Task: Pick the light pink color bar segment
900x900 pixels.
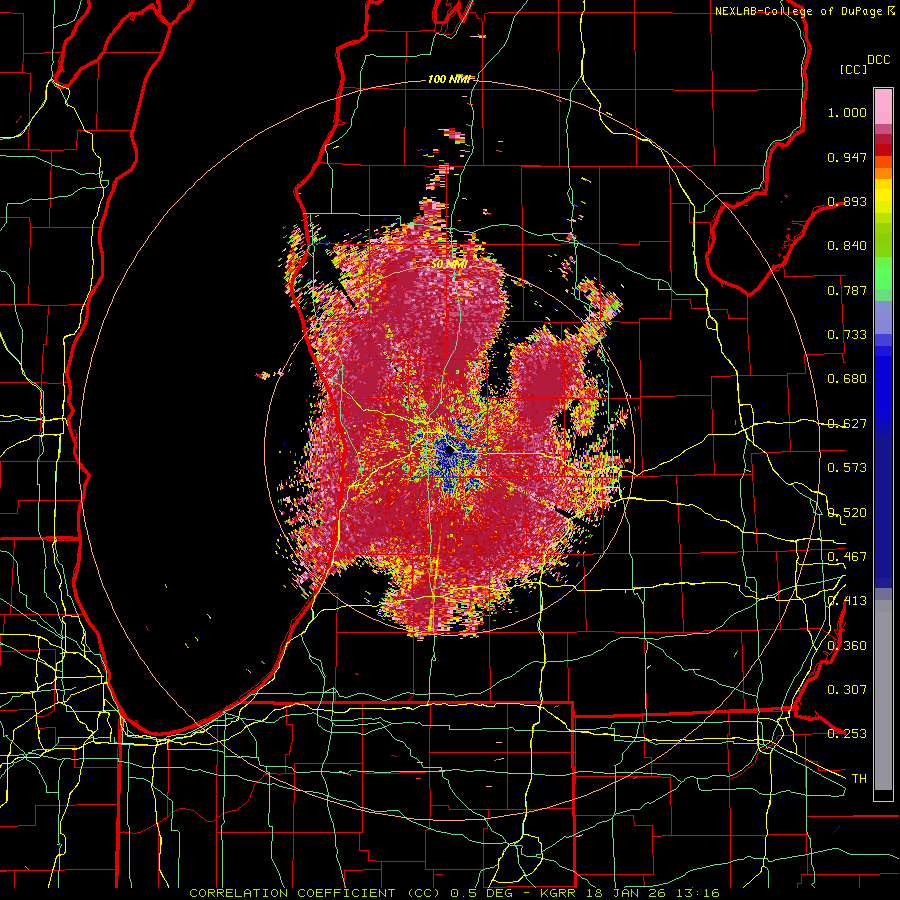Action: 883,107
